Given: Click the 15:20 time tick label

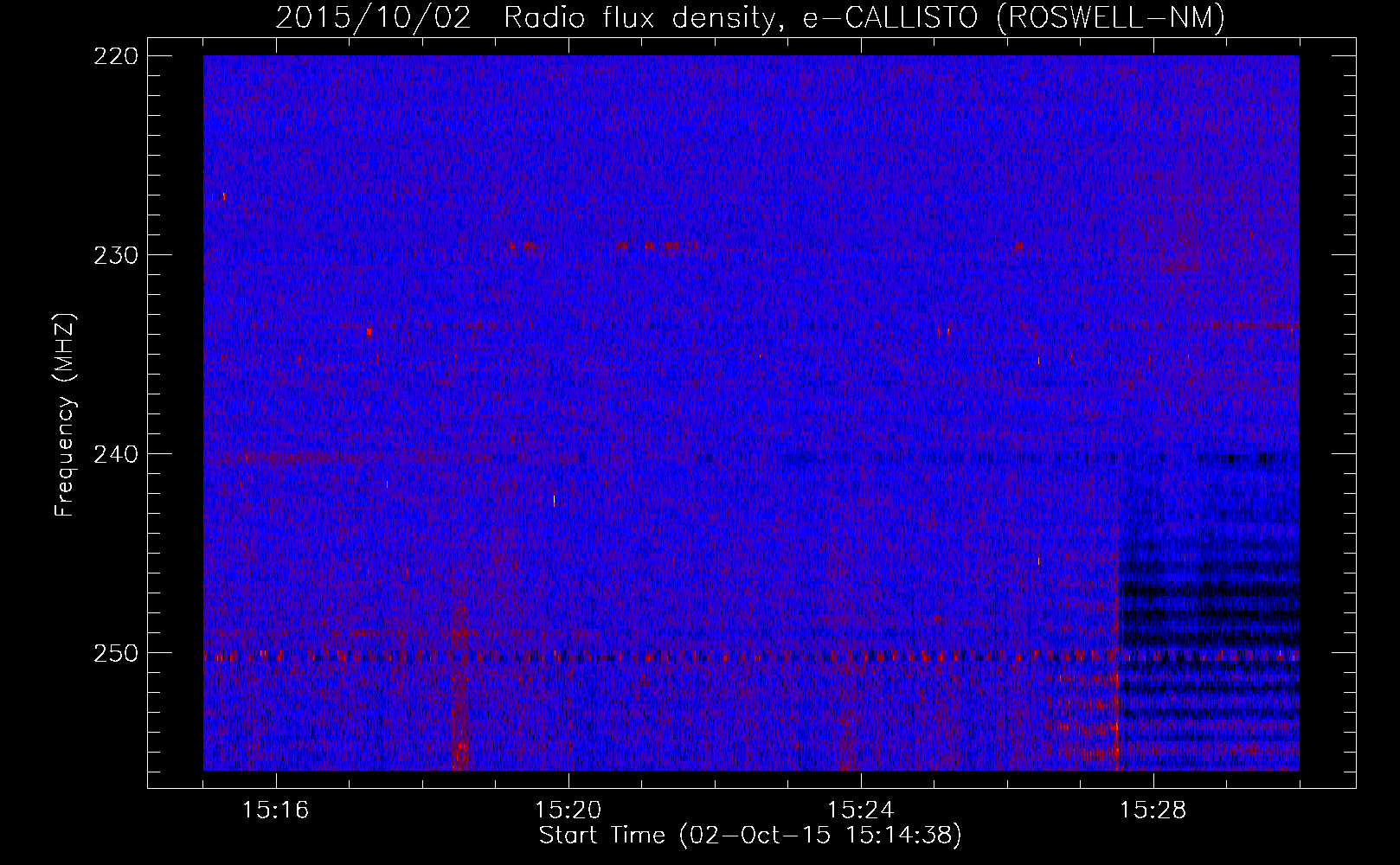Looking at the screenshot, I should coord(568,810).
